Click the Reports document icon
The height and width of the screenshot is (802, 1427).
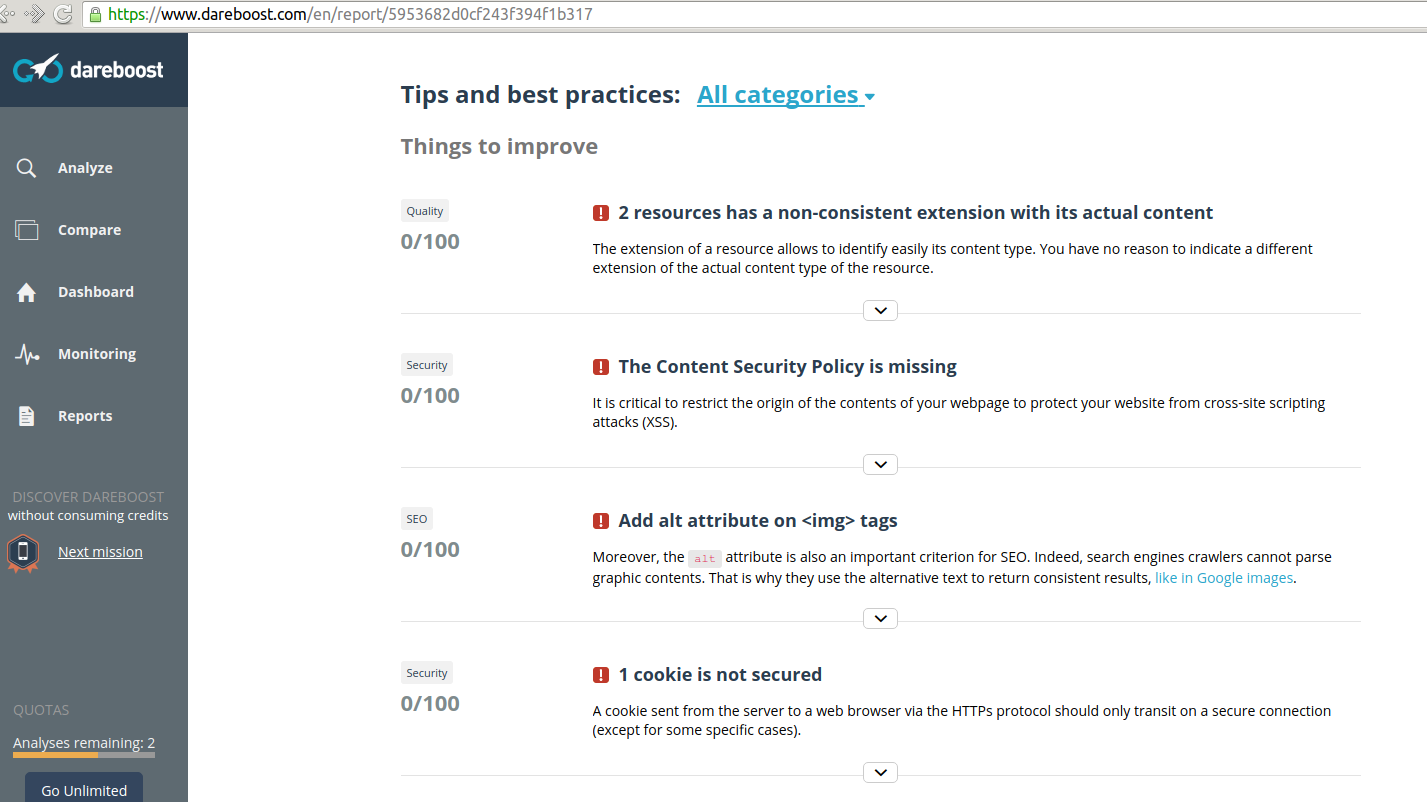(27, 416)
